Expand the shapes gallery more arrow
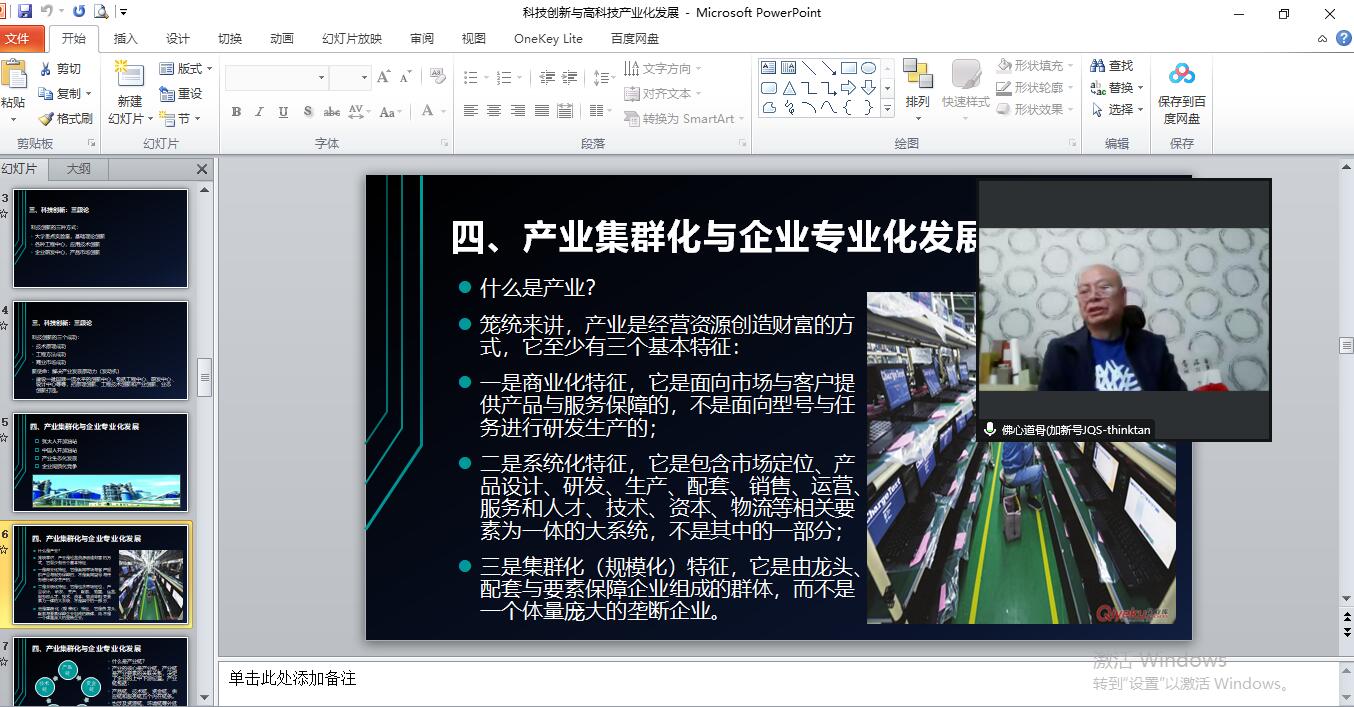The width and height of the screenshot is (1354, 707). point(887,108)
